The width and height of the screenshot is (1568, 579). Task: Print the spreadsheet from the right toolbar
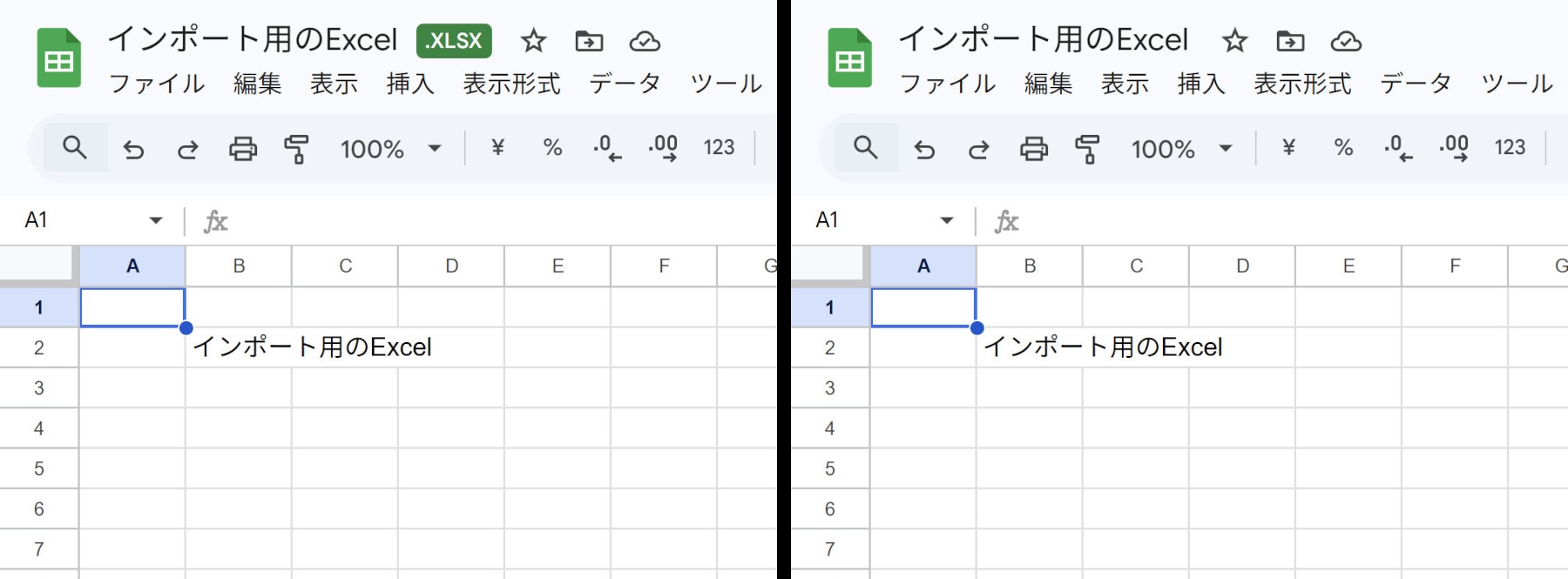tap(1034, 149)
